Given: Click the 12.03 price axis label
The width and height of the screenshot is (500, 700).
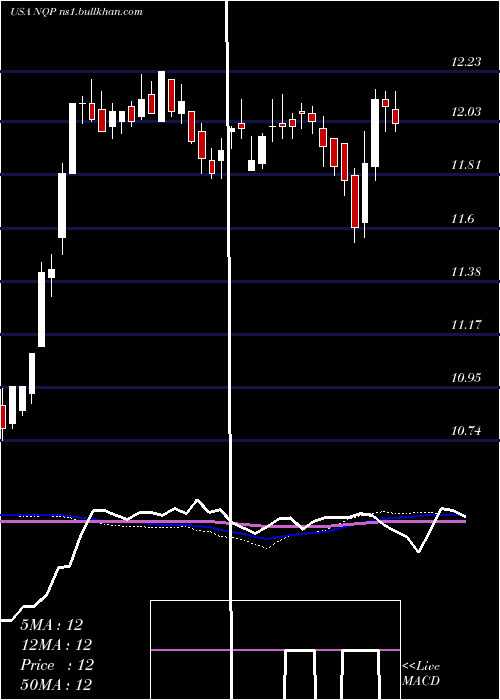Looking at the screenshot, I should pos(466,112).
